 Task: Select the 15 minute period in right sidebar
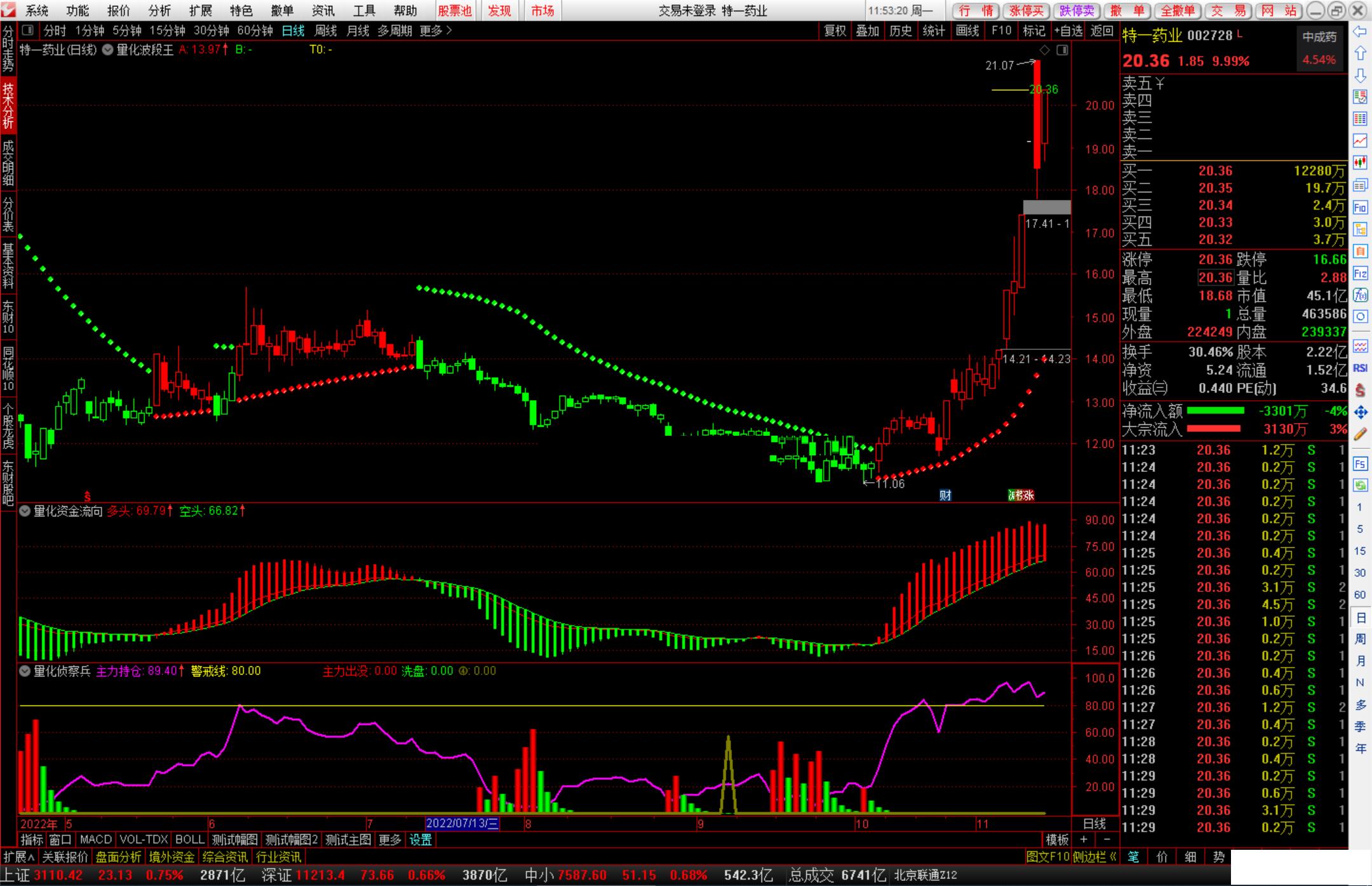click(1360, 551)
